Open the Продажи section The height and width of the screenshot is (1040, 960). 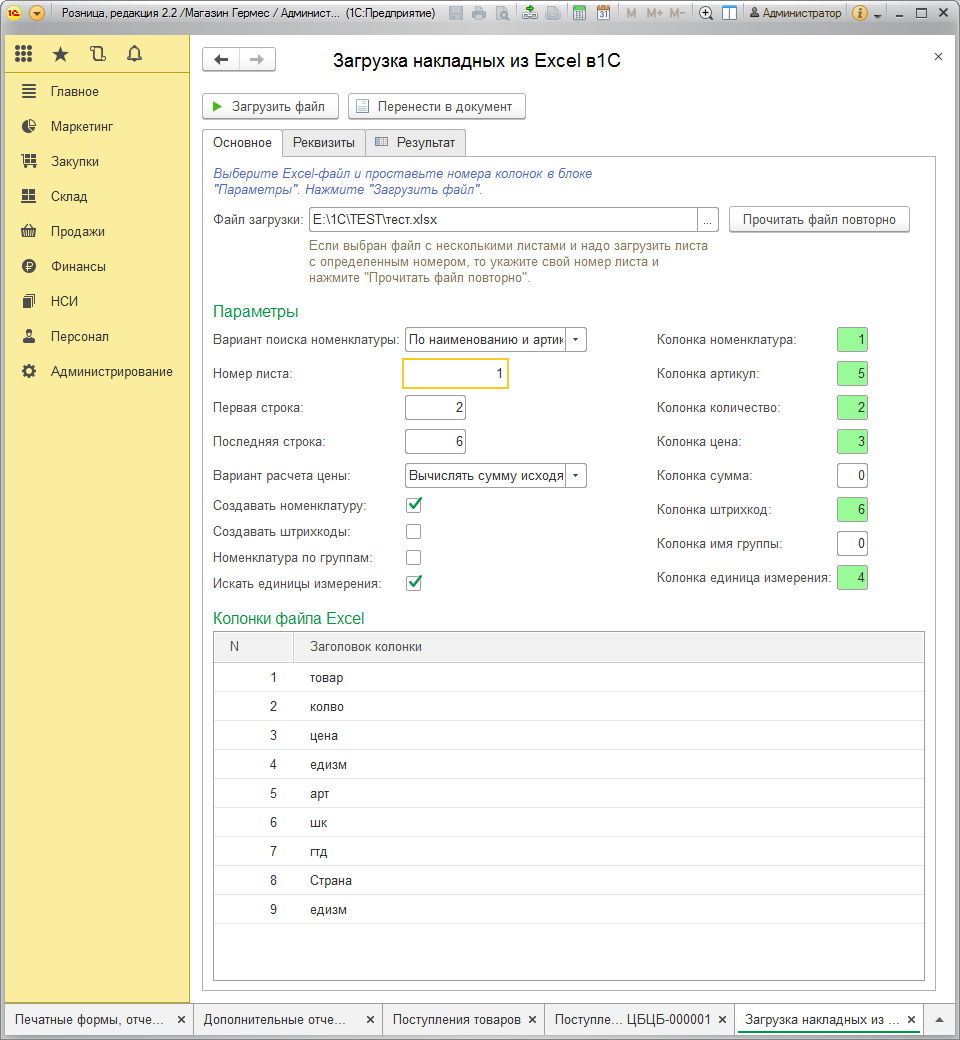click(96, 231)
